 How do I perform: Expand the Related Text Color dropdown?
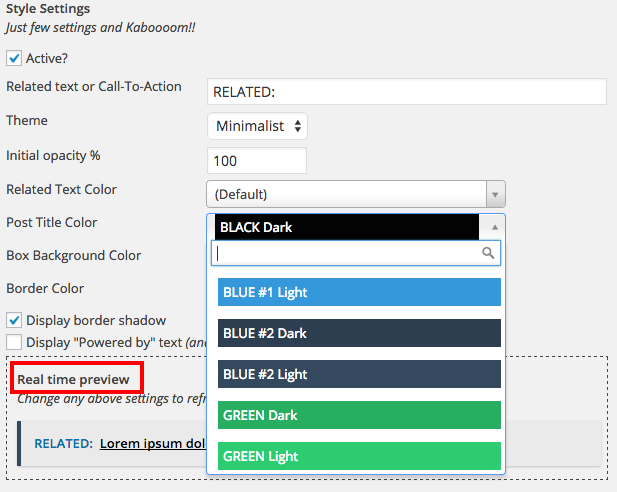click(355, 194)
